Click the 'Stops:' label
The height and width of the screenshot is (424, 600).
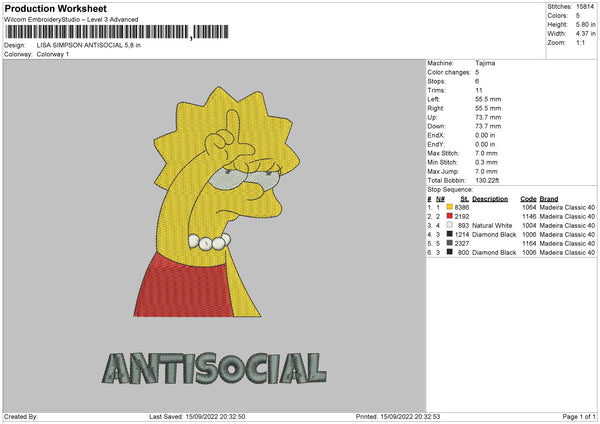click(x=437, y=81)
